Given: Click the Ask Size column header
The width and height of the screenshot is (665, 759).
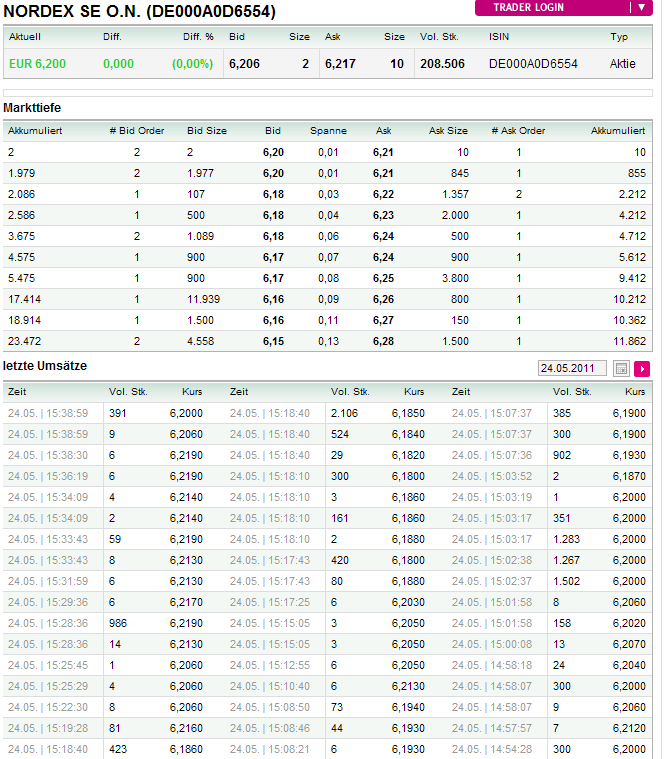Looking at the screenshot, I should (x=448, y=131).
